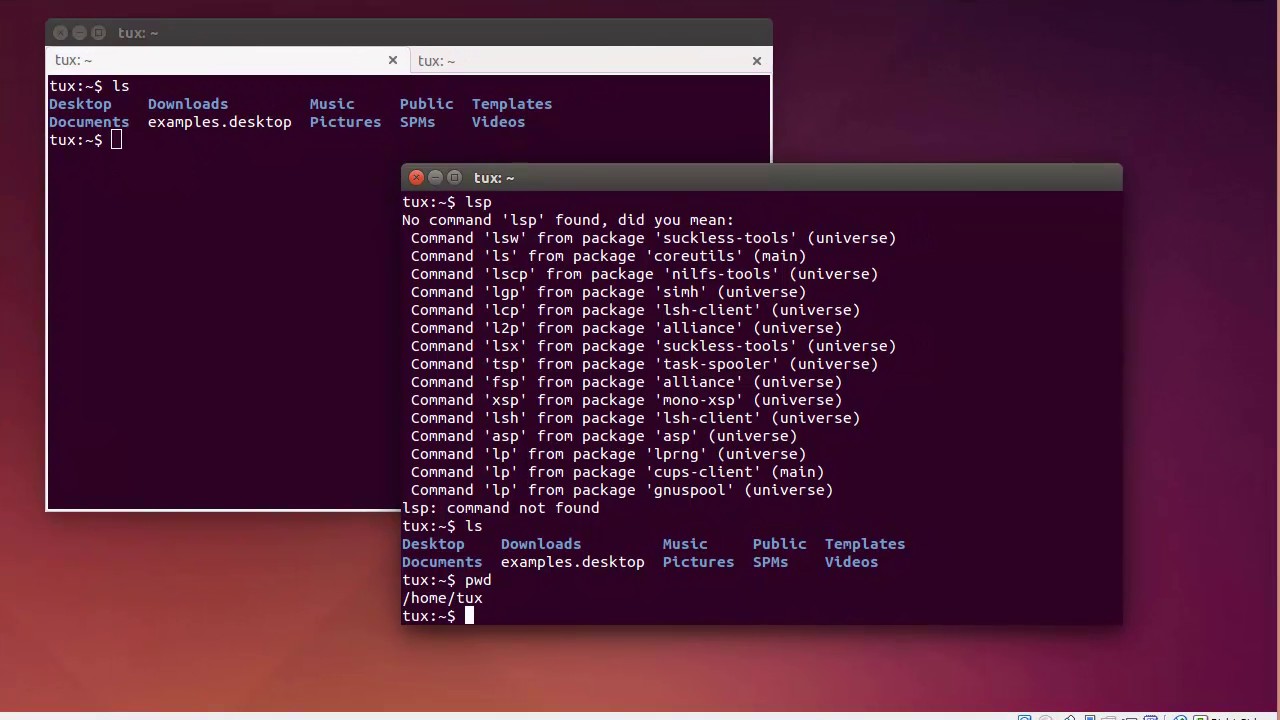The image size is (1280, 720).
Task: Click the 'tux:~$ lsp' command line in front terminal
Action: [447, 202]
